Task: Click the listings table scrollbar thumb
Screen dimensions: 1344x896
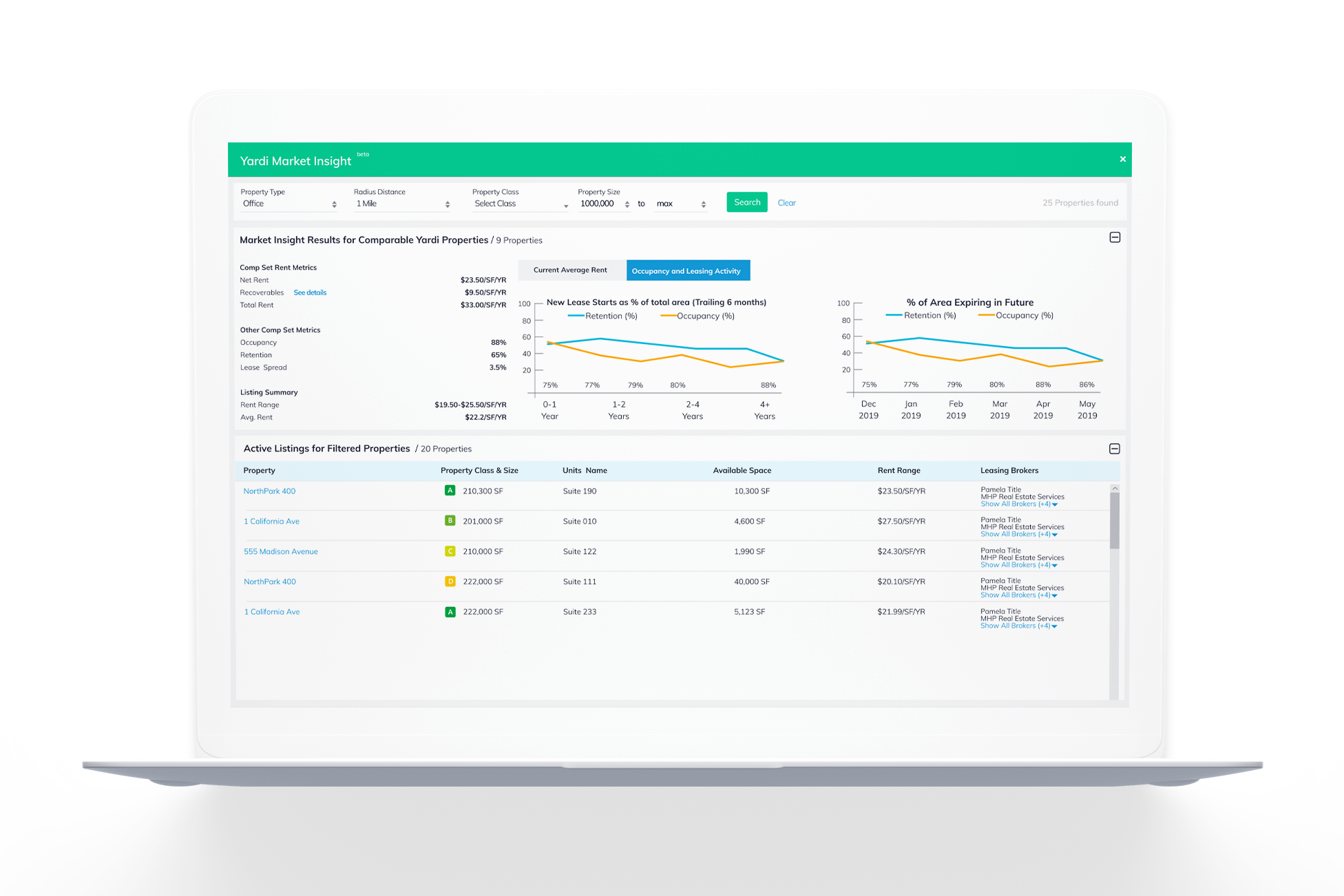Action: (1115, 520)
